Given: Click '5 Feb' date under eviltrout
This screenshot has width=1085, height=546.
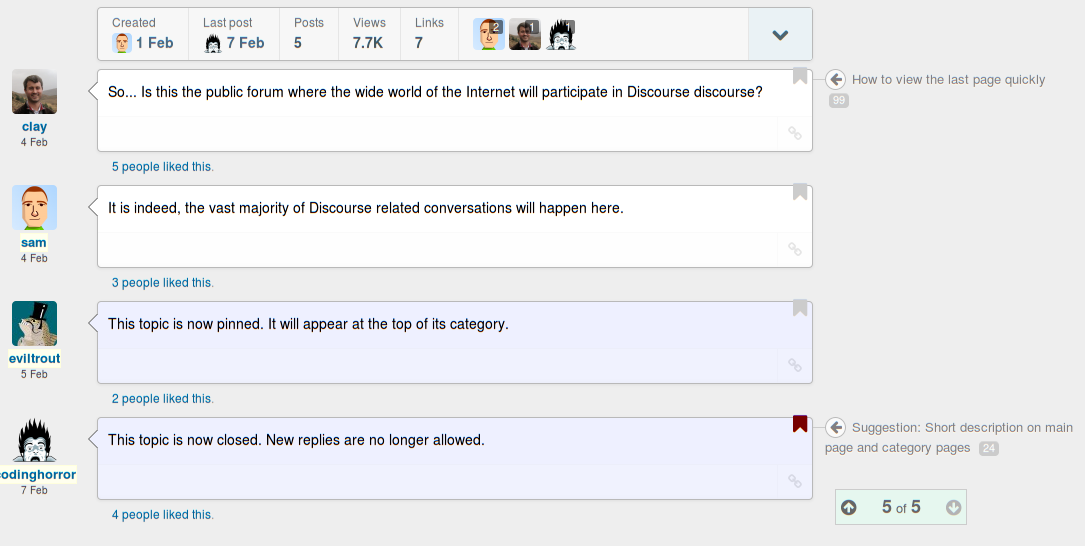Looking at the screenshot, I should pyautogui.click(x=34, y=374).
